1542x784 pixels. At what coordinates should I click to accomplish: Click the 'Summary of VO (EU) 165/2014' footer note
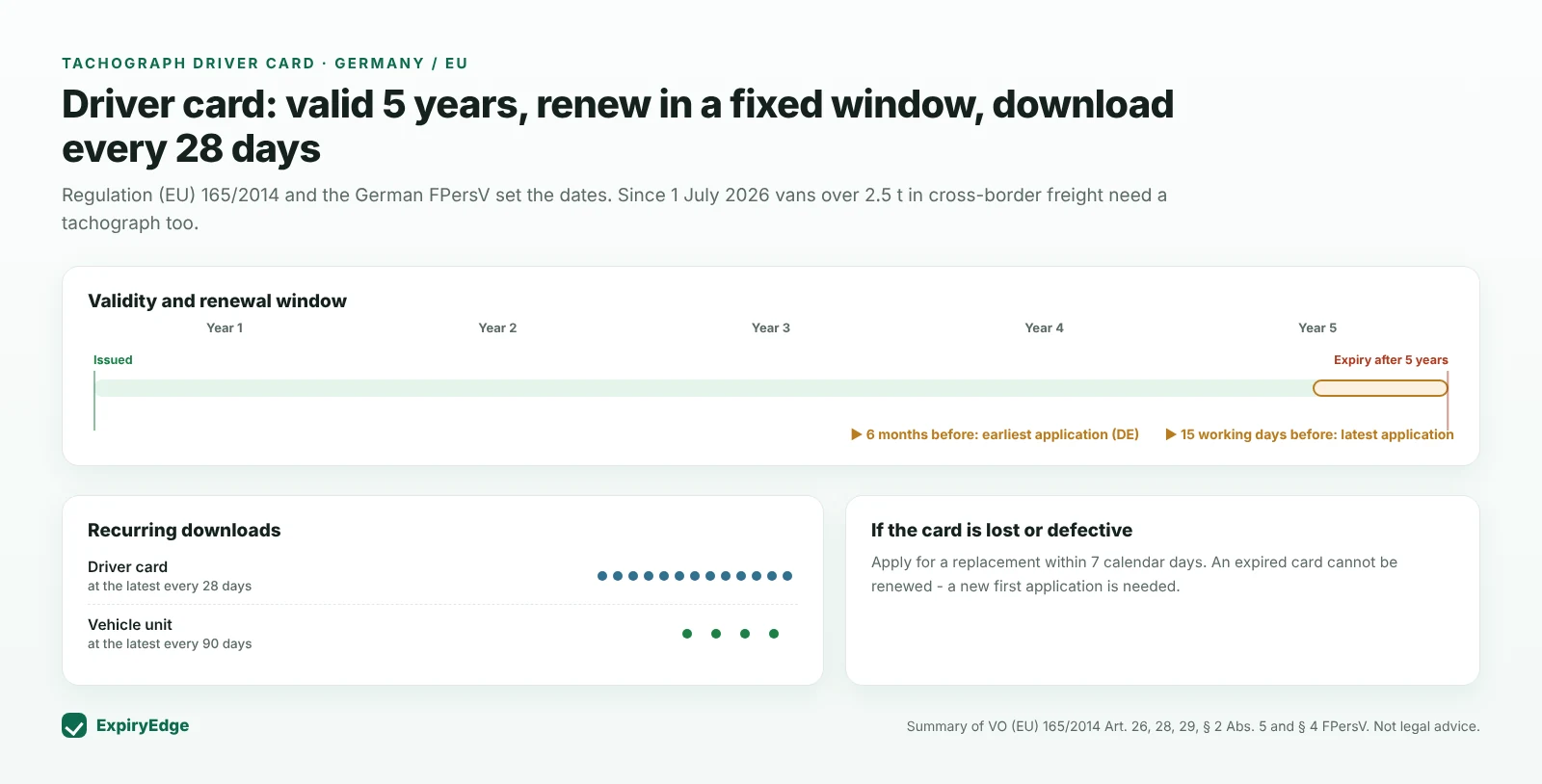click(x=1193, y=726)
